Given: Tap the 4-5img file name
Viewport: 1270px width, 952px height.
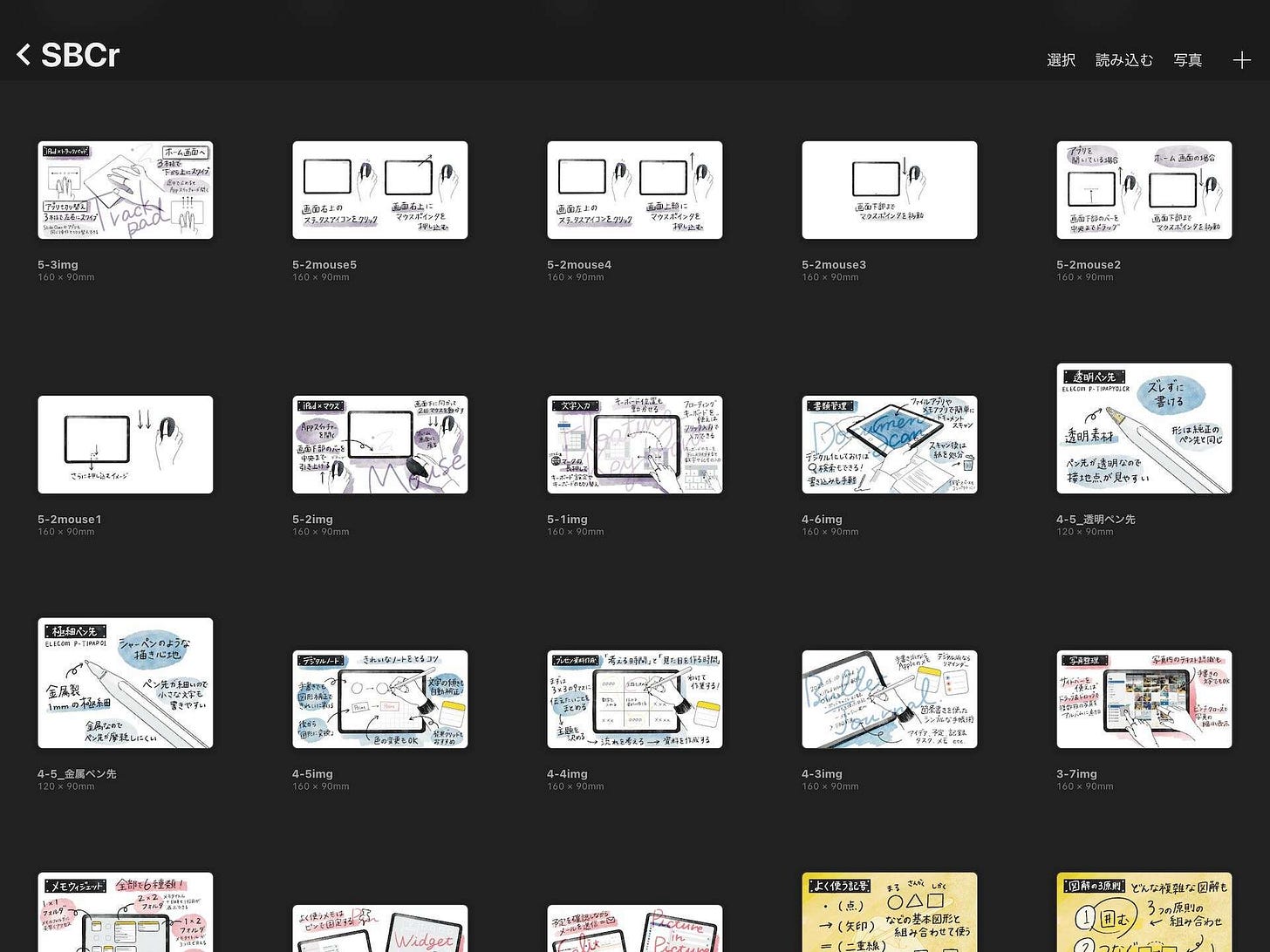Looking at the screenshot, I should click(x=312, y=773).
